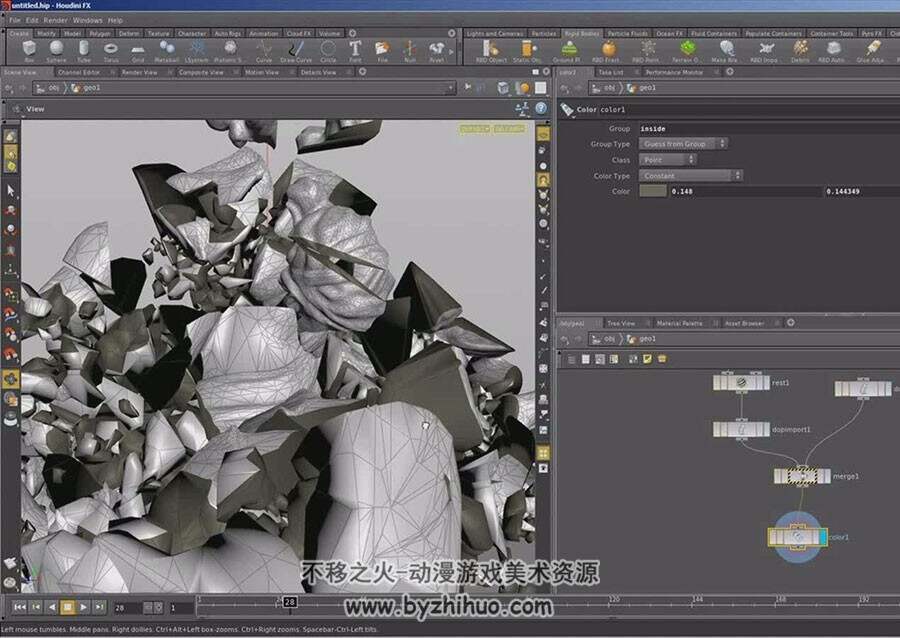Open the Group Type dropdown

[x=683, y=144]
